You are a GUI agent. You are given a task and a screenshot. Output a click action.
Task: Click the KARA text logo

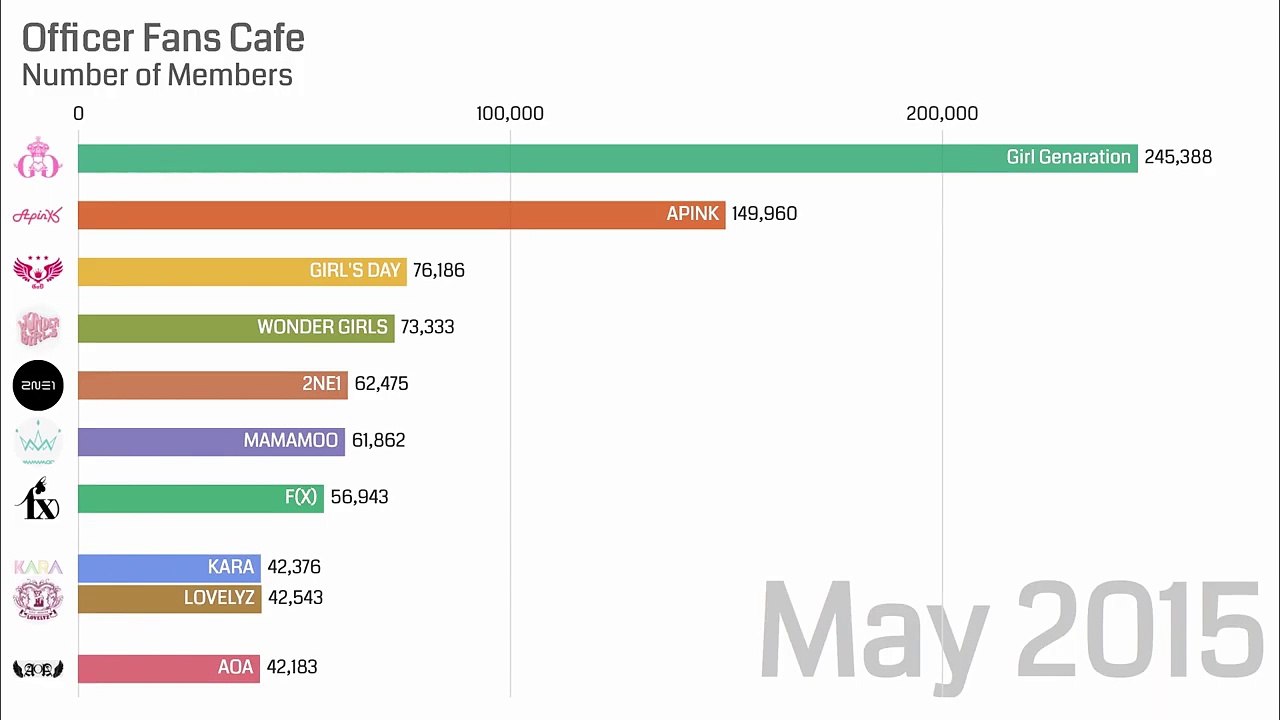38,567
